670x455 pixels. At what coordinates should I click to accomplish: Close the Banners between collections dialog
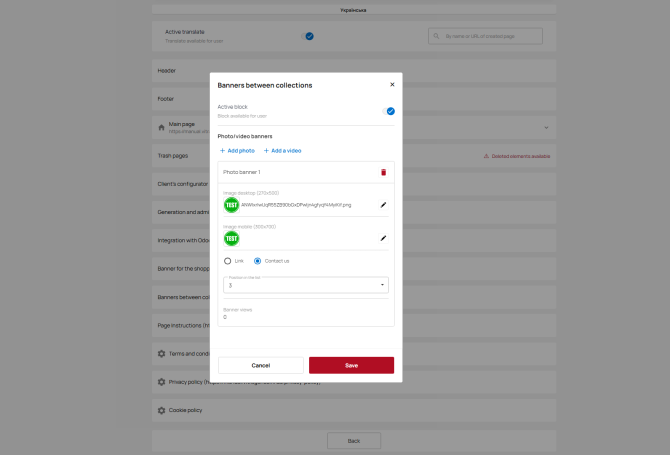coord(392,85)
